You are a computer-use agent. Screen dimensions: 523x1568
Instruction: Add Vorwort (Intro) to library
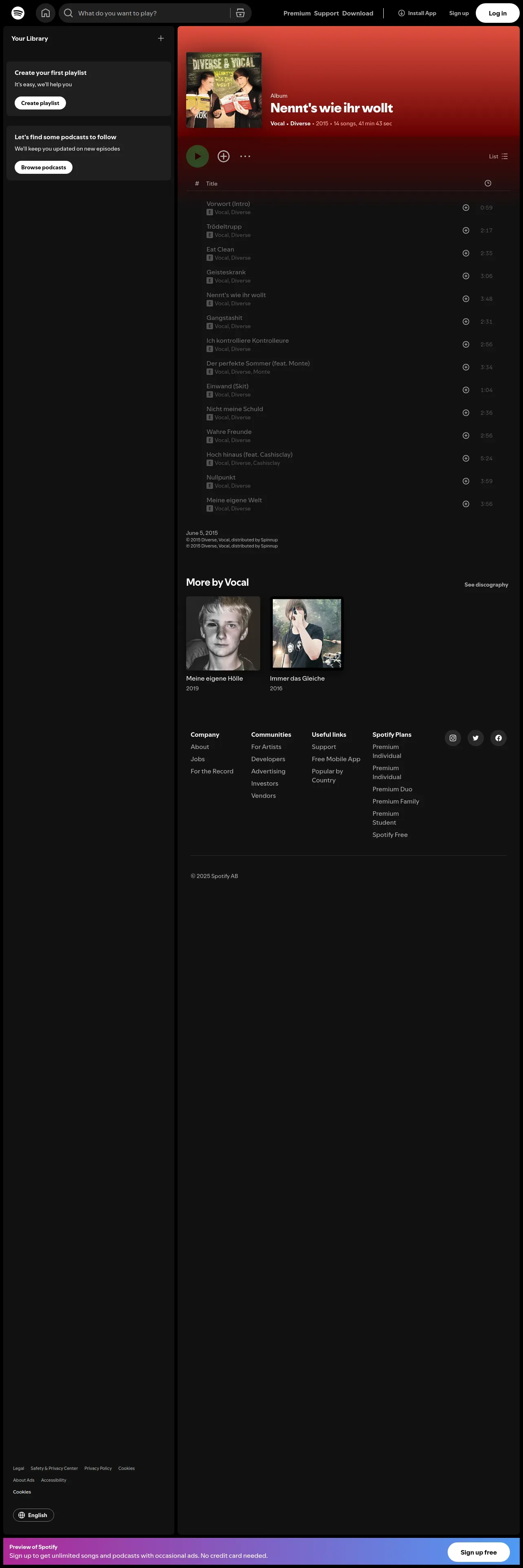(x=466, y=208)
